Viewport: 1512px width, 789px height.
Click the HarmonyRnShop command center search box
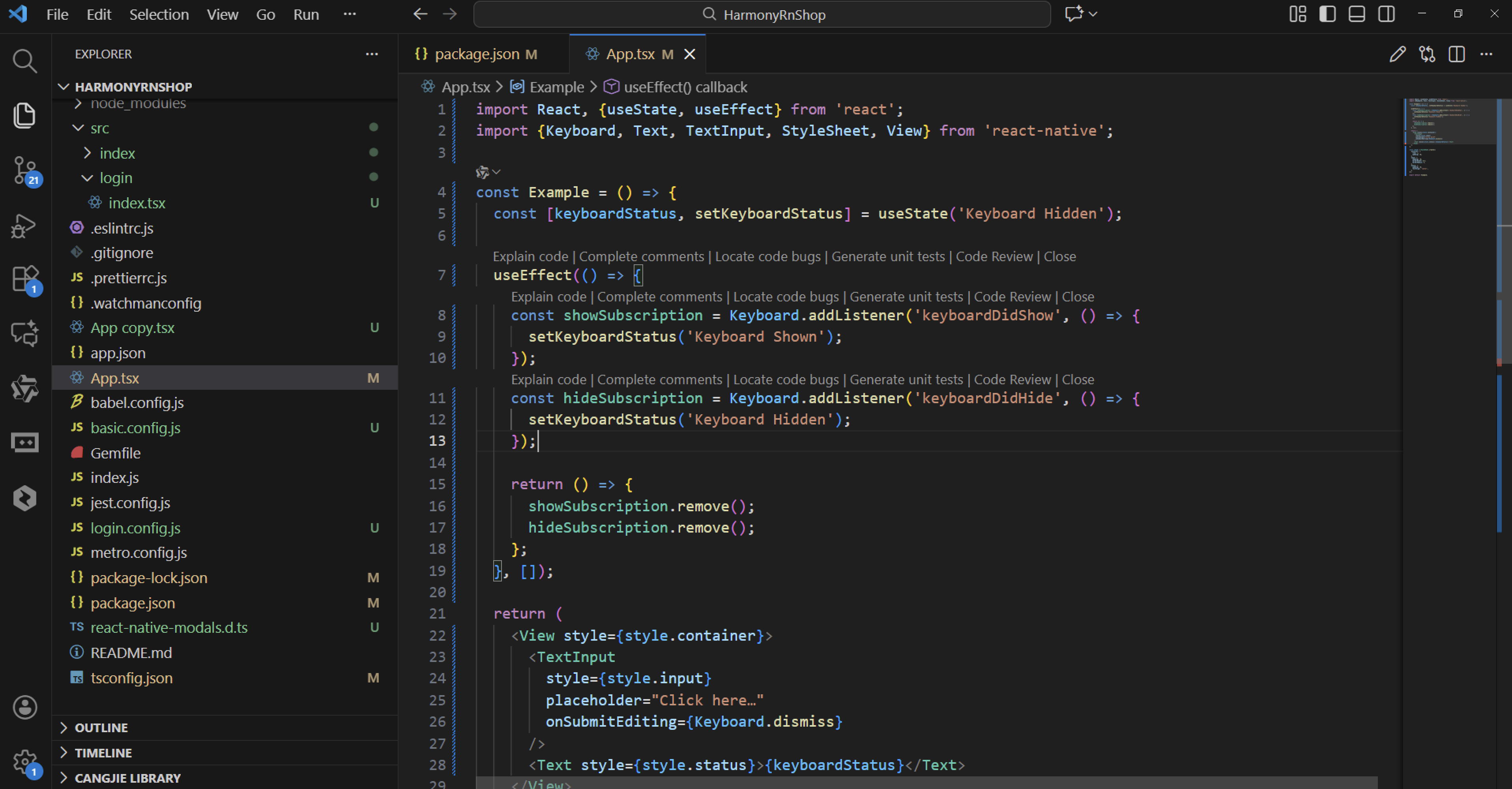pyautogui.click(x=762, y=15)
